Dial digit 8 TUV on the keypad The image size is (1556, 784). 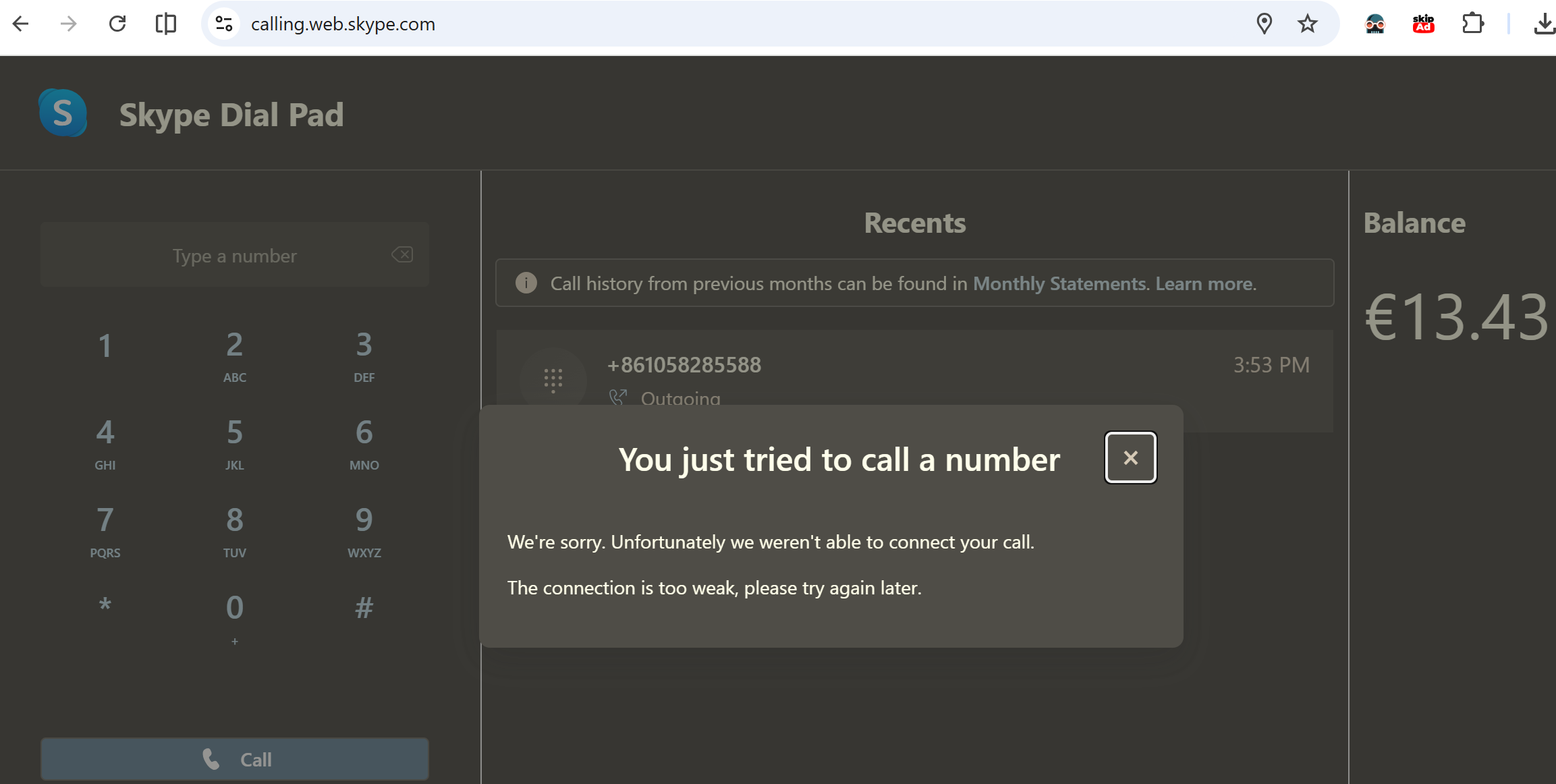(235, 531)
